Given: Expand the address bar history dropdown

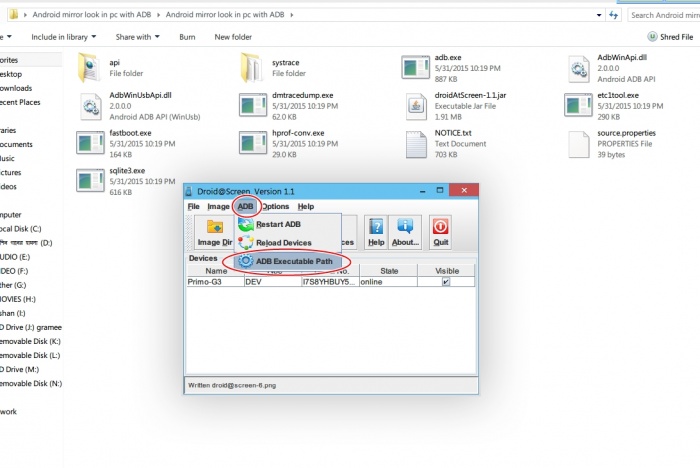Looking at the screenshot, I should (599, 15).
